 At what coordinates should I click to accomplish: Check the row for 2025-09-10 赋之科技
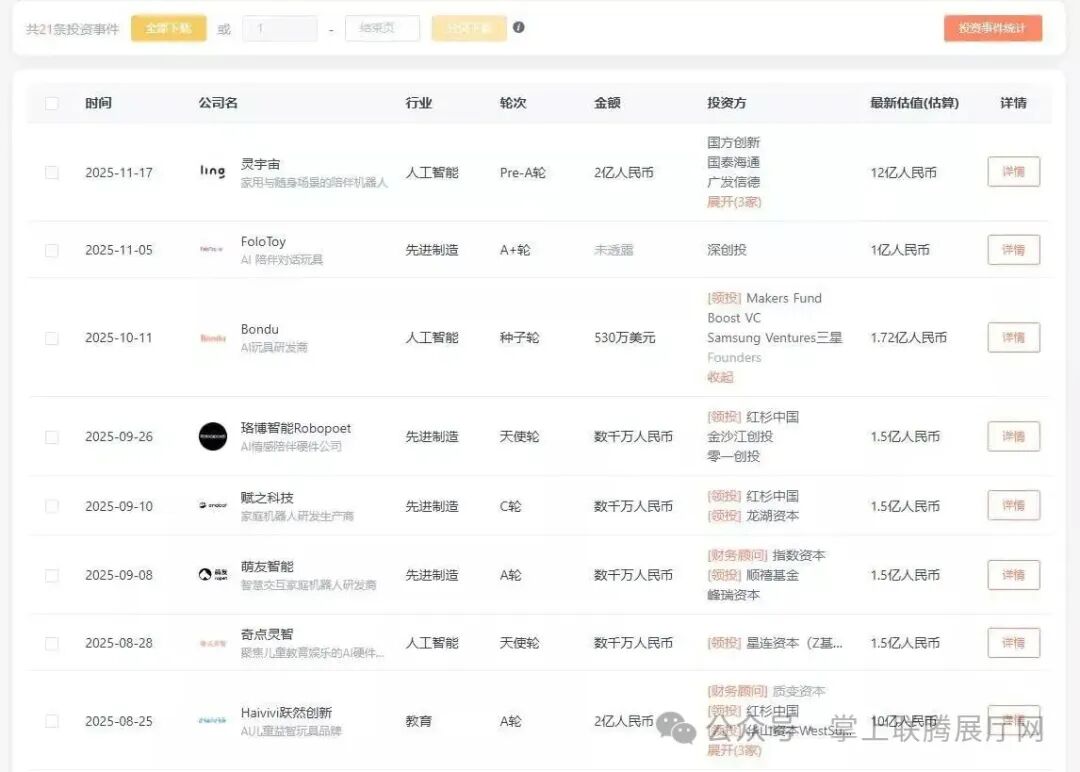52,506
